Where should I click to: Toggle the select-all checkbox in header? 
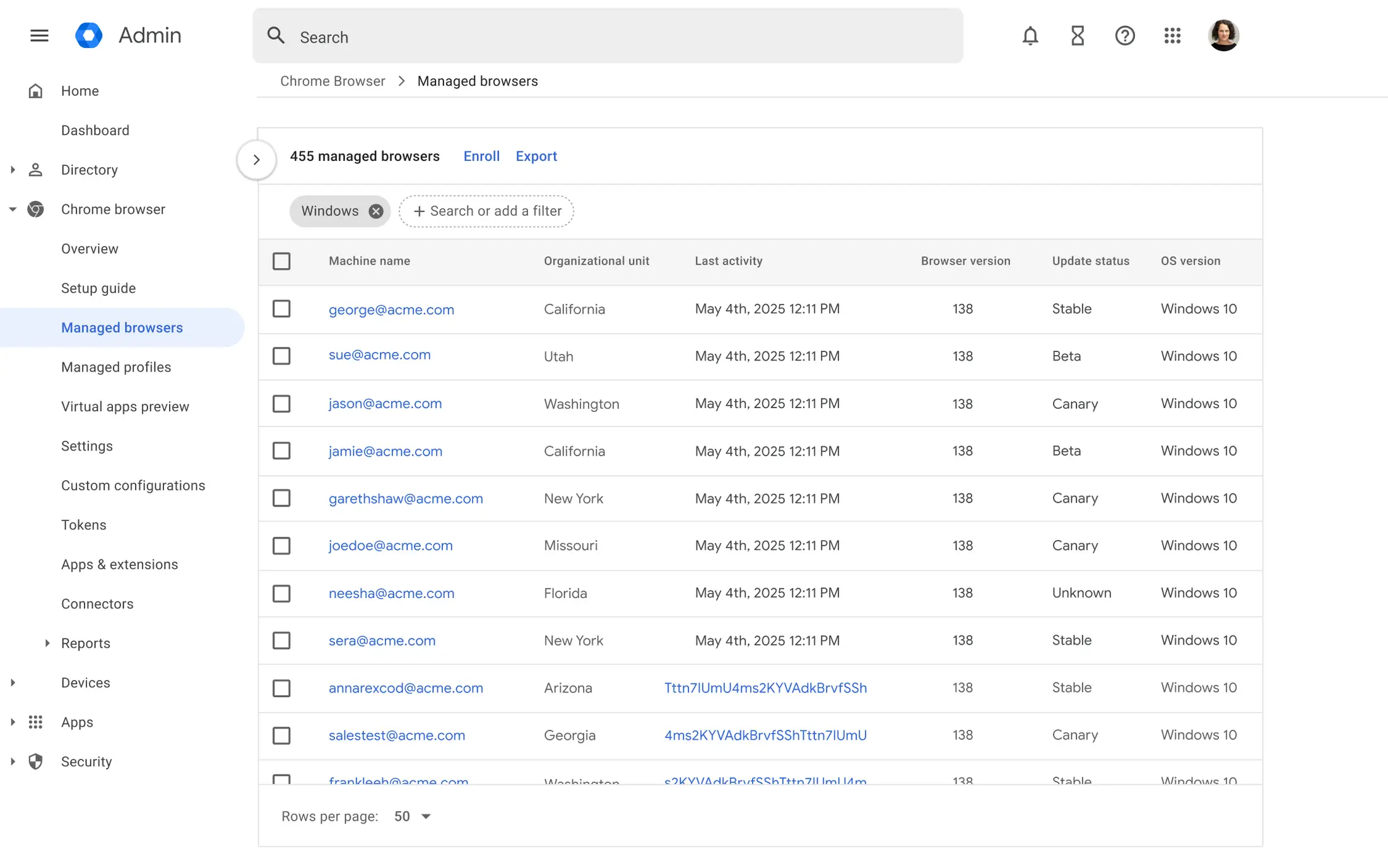[x=281, y=261]
